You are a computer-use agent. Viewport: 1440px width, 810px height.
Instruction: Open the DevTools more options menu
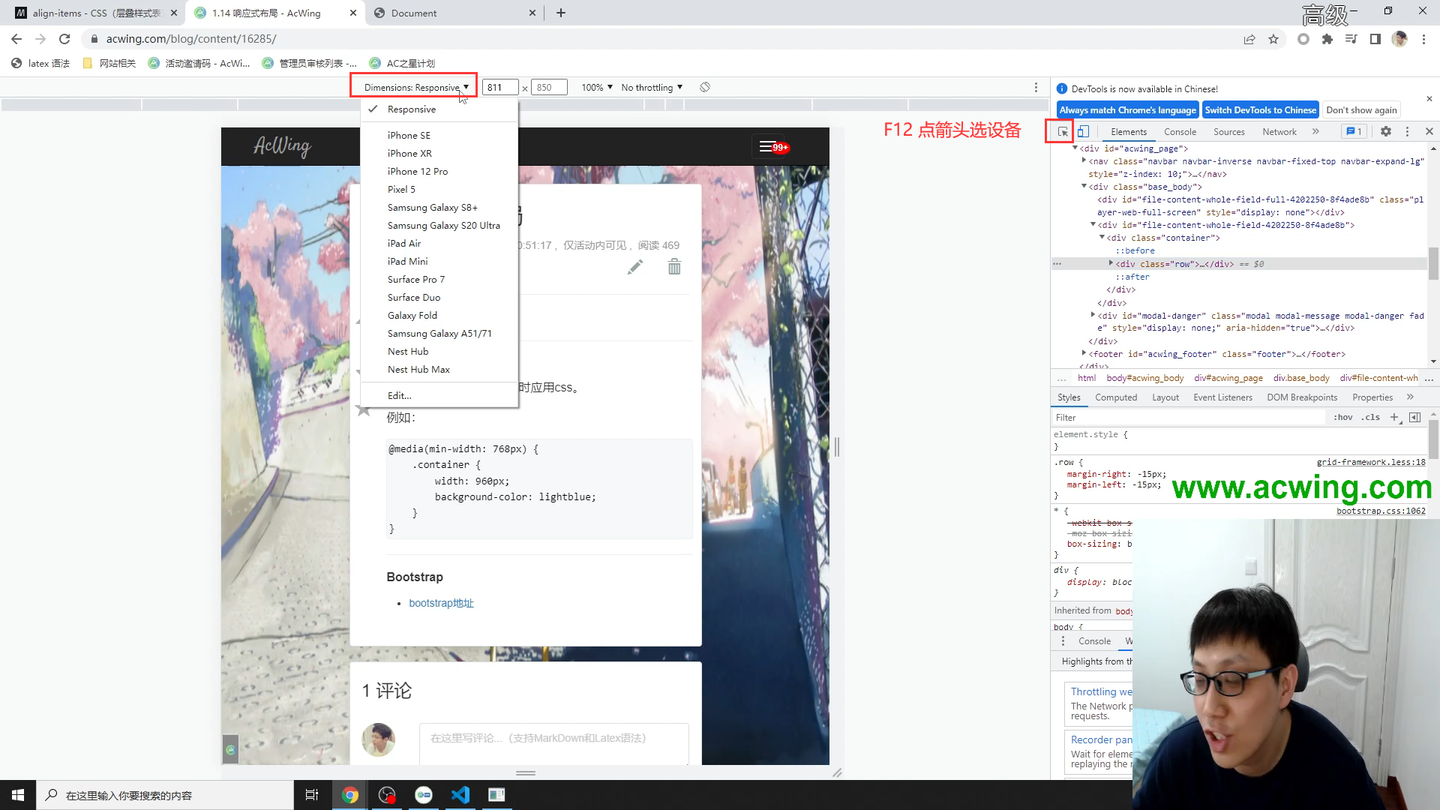1407,131
